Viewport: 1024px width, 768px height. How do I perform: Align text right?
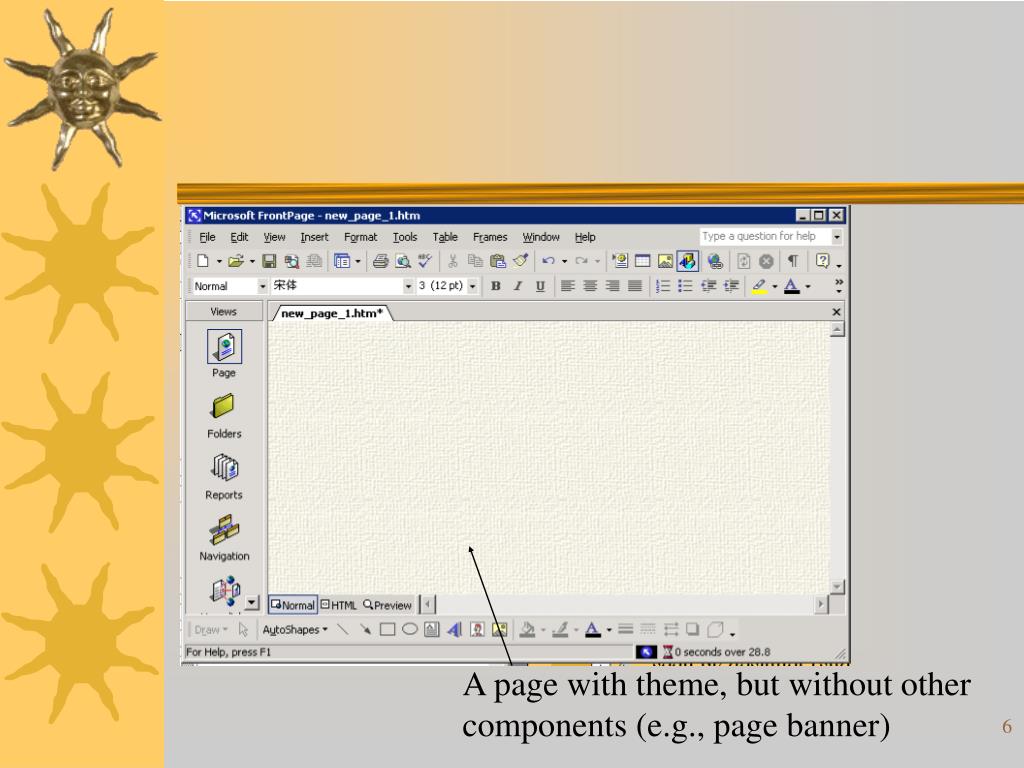pyautogui.click(x=612, y=286)
